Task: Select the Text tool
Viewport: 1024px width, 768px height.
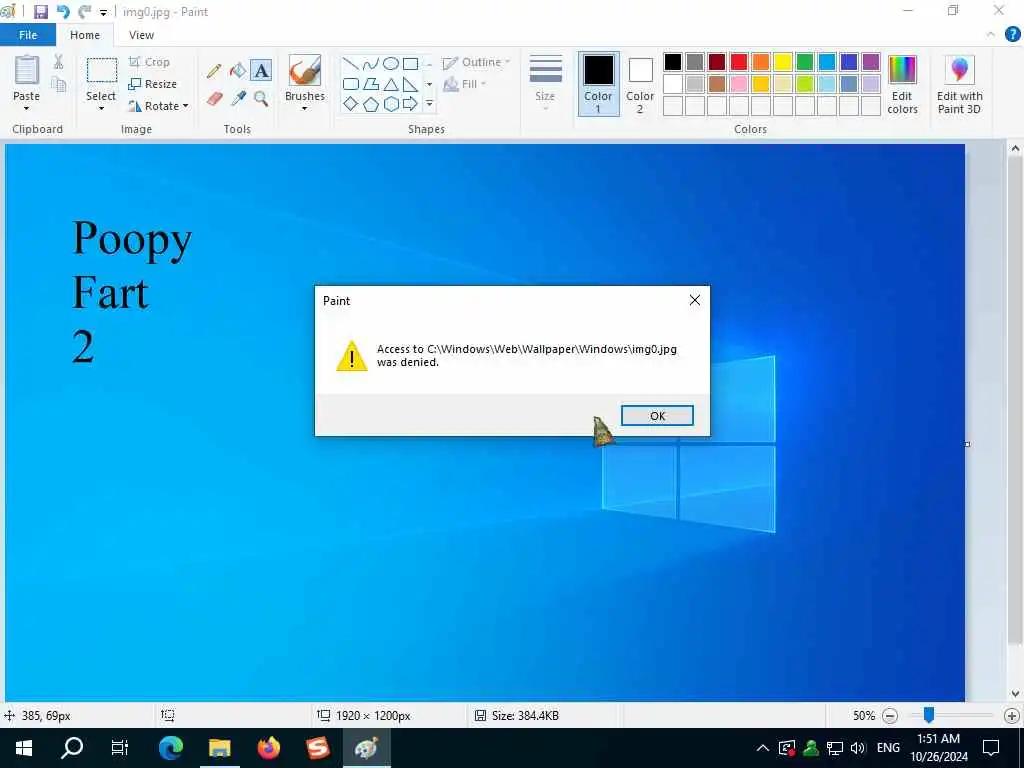Action: coord(261,71)
